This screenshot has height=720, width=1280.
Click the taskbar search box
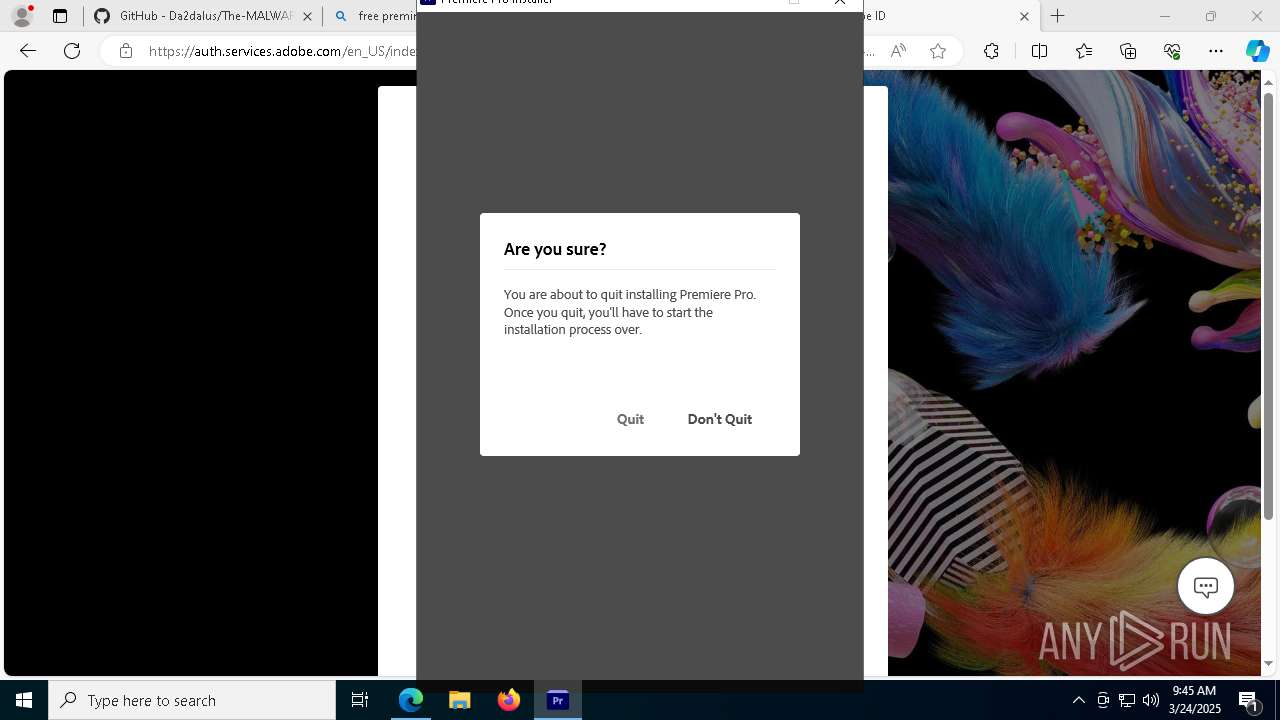click(x=192, y=700)
